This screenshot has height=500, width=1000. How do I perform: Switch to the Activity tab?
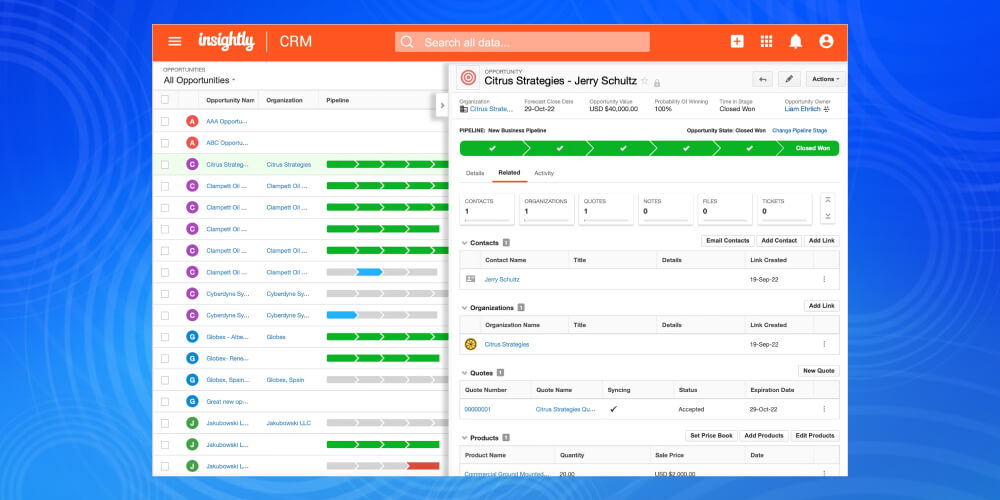point(544,173)
